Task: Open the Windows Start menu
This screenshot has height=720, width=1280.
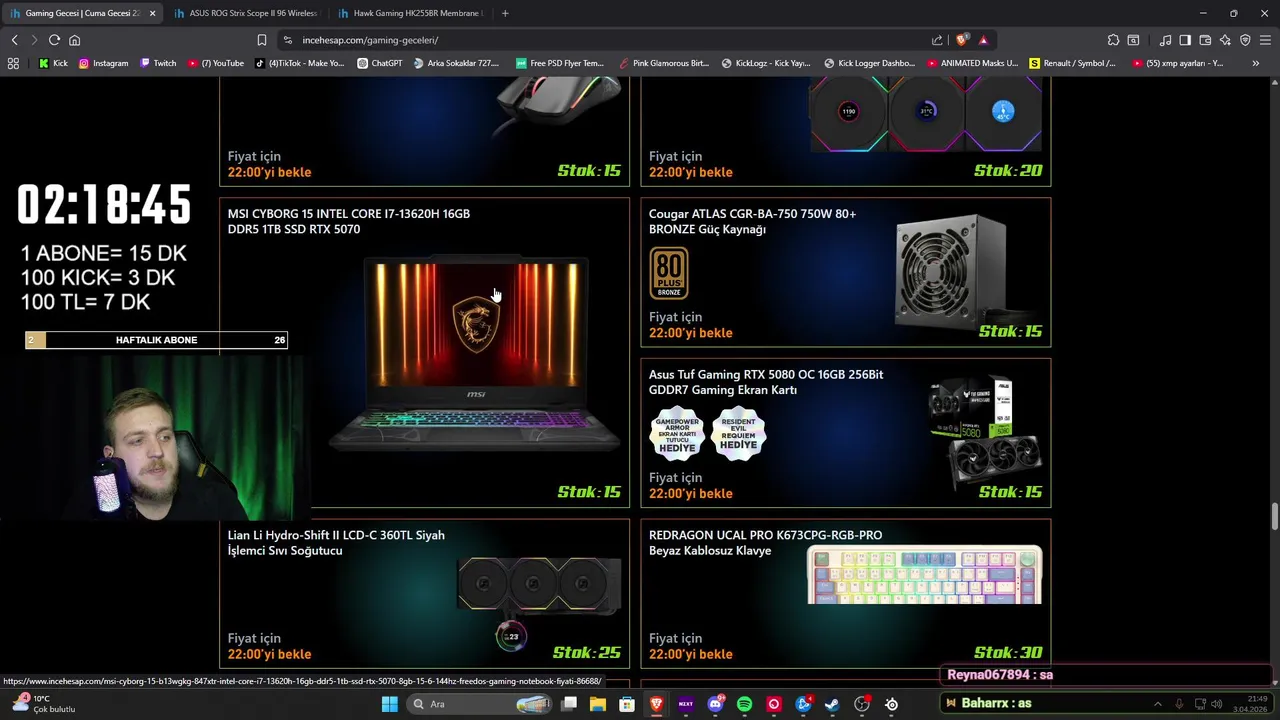Action: pyautogui.click(x=389, y=704)
